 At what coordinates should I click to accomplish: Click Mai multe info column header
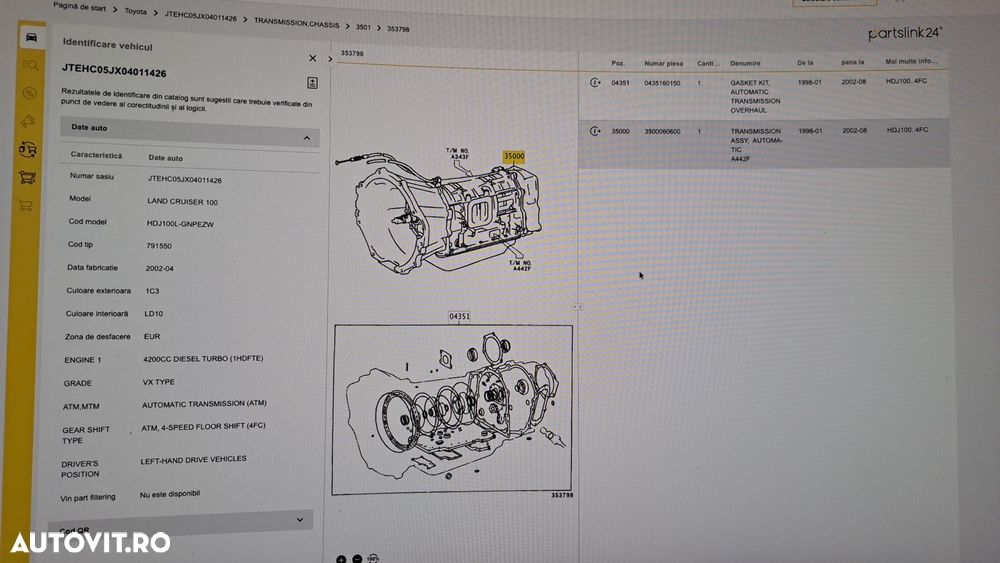[911, 61]
